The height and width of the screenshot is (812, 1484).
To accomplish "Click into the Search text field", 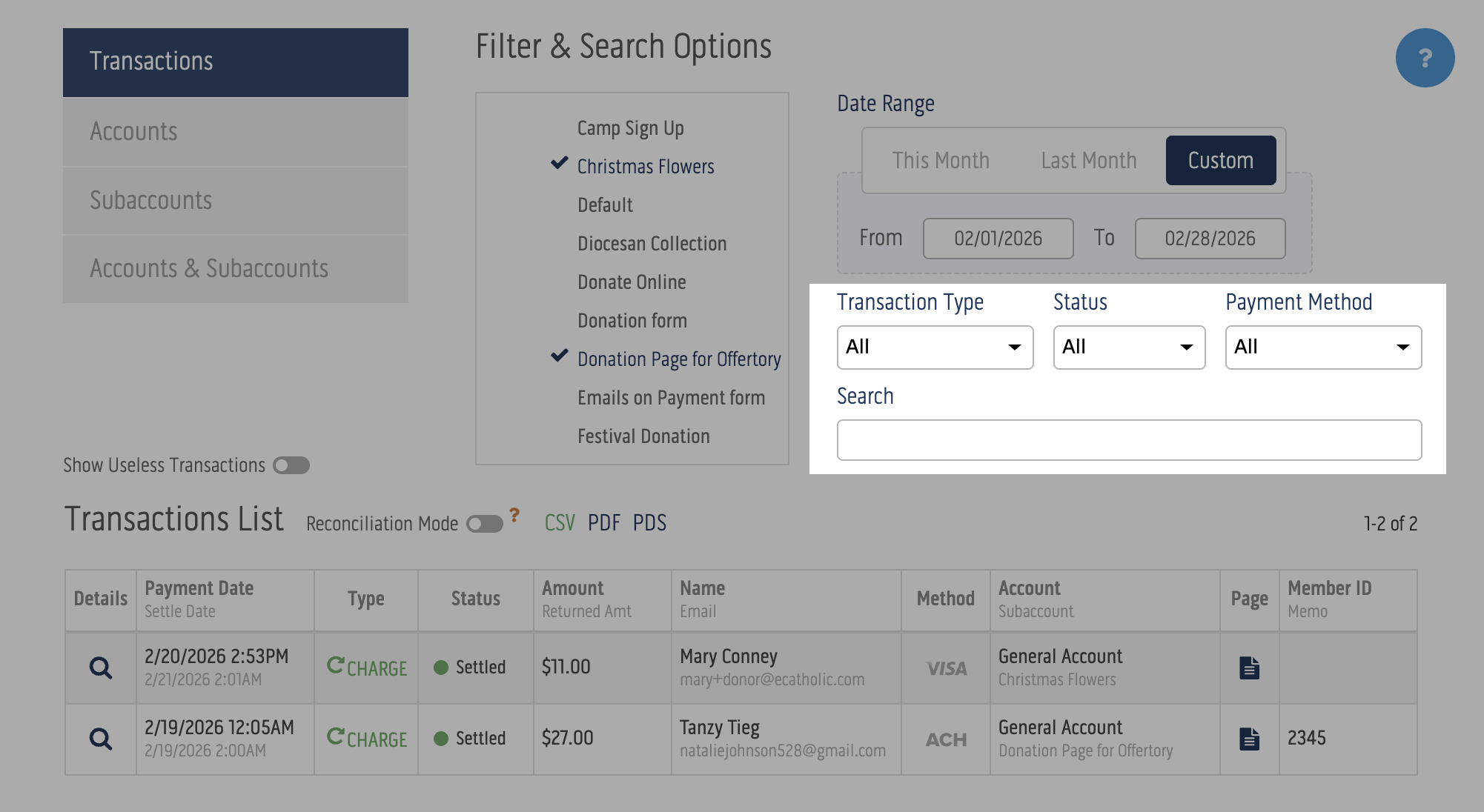I will point(1129,440).
